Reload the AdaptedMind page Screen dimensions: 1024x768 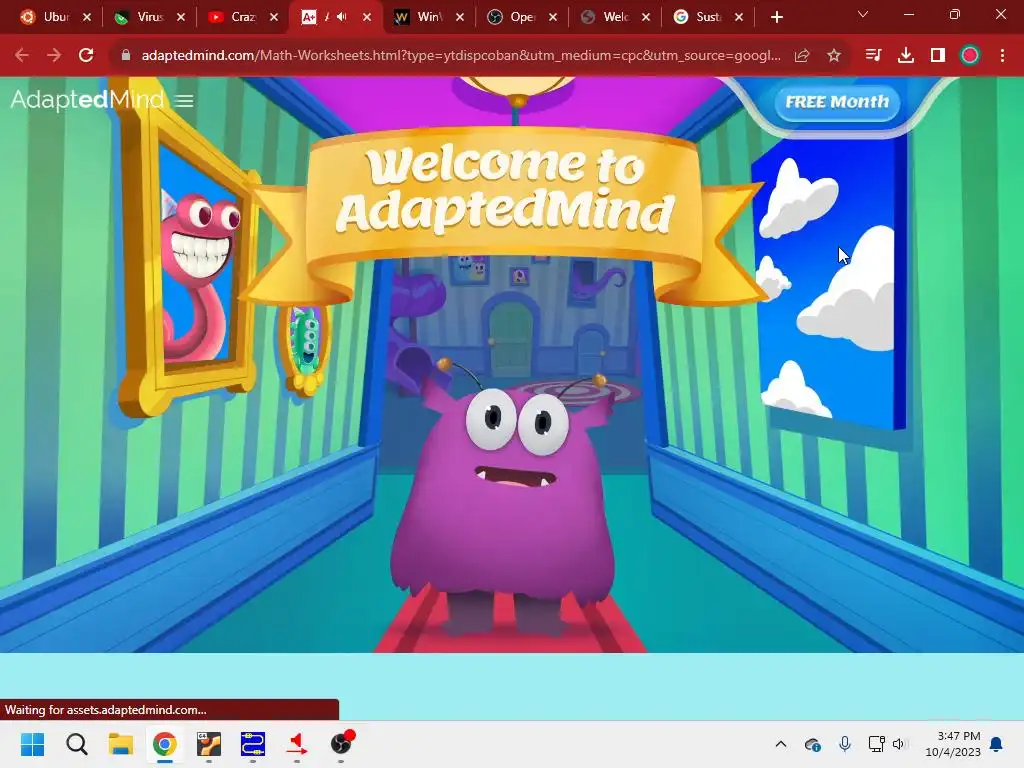tap(86, 56)
